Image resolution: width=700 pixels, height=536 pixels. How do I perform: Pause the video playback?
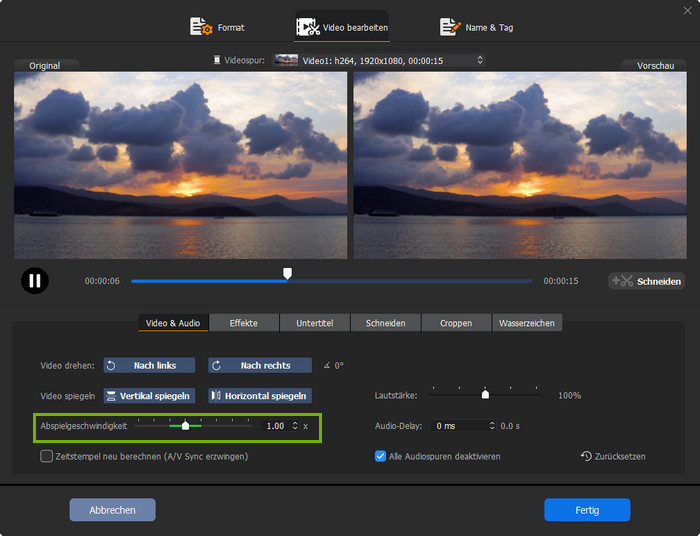35,281
